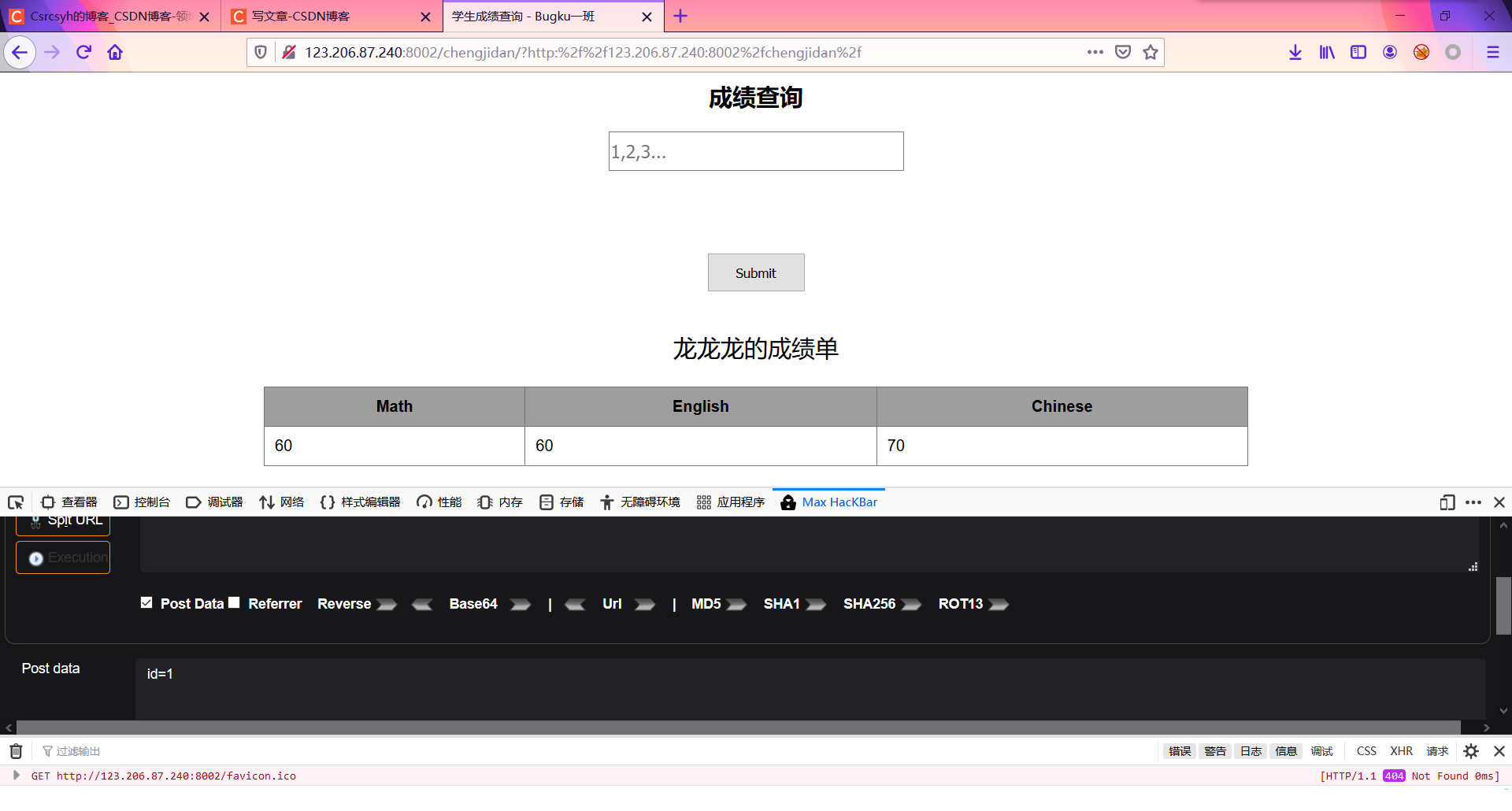The image size is (1512, 811).
Task: Expand the favicon.ico GET request entry
Action: point(17,776)
